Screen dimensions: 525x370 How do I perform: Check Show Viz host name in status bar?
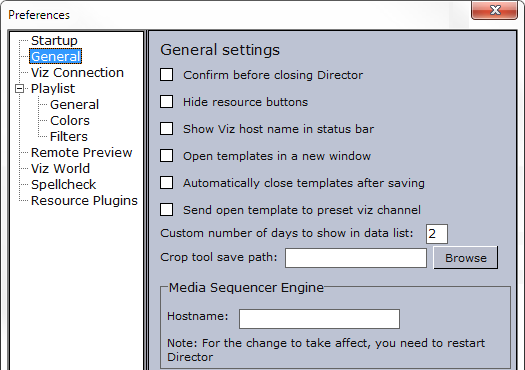(x=167, y=129)
